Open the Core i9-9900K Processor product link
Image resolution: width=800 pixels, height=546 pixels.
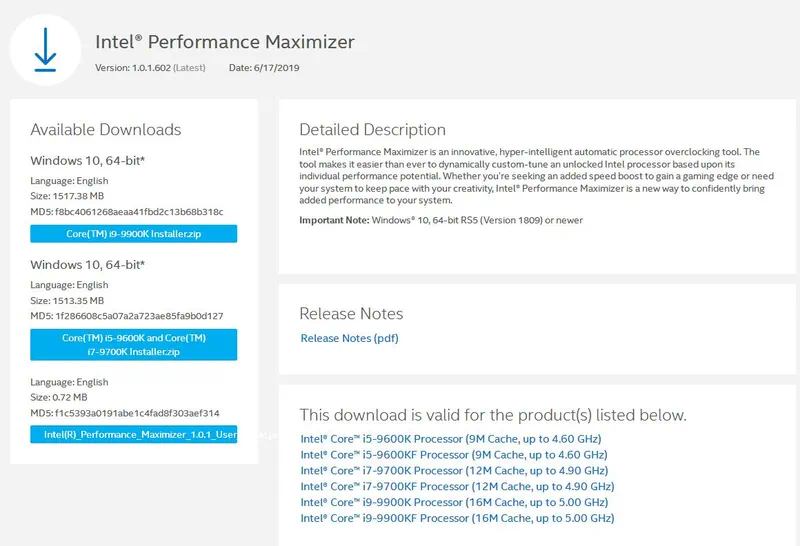[454, 502]
